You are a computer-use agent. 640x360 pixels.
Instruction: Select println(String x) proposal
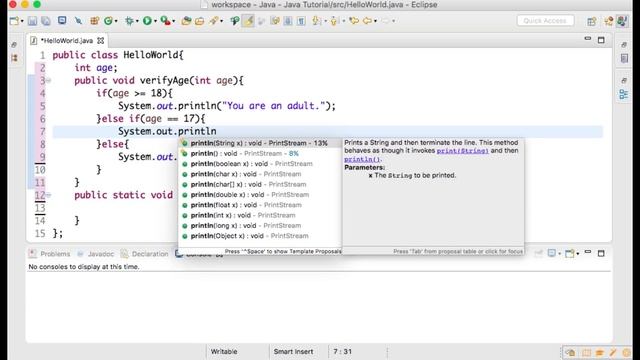(x=260, y=143)
